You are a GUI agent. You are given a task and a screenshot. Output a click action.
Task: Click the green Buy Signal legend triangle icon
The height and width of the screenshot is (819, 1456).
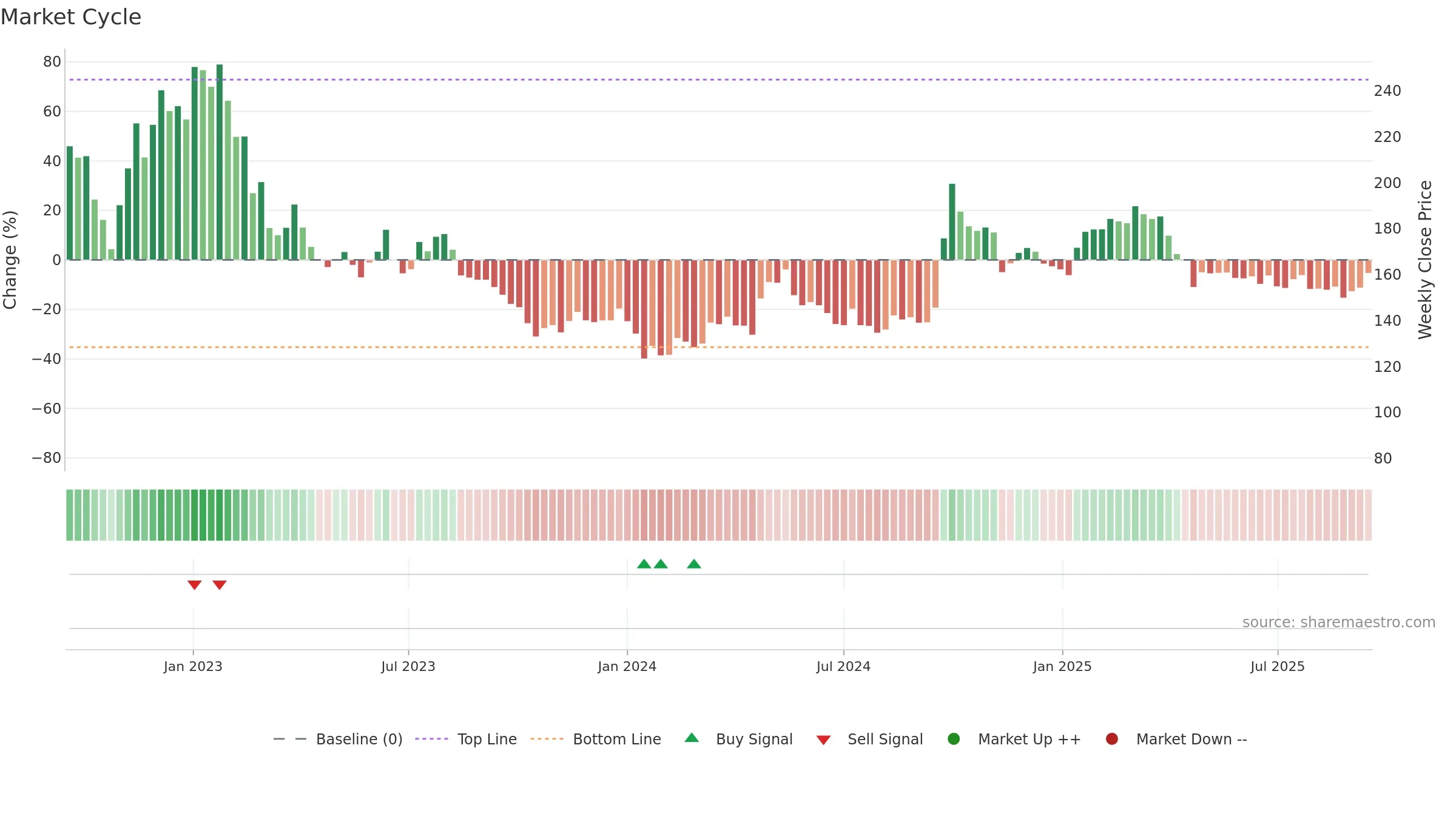[692, 738]
